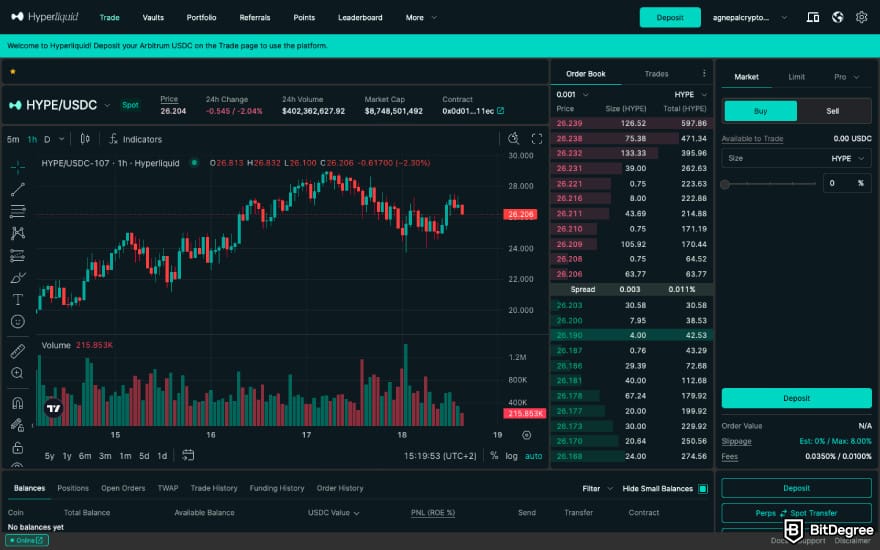Select the 5m timeframe
The image size is (880, 550).
[x=13, y=139]
